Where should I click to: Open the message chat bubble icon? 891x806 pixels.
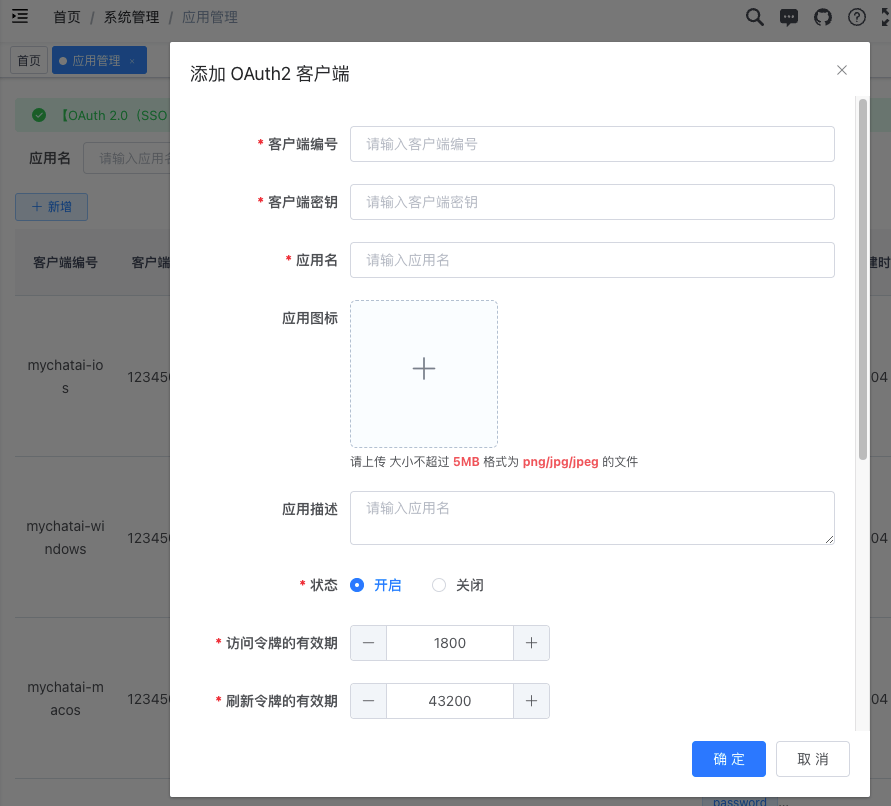789,18
